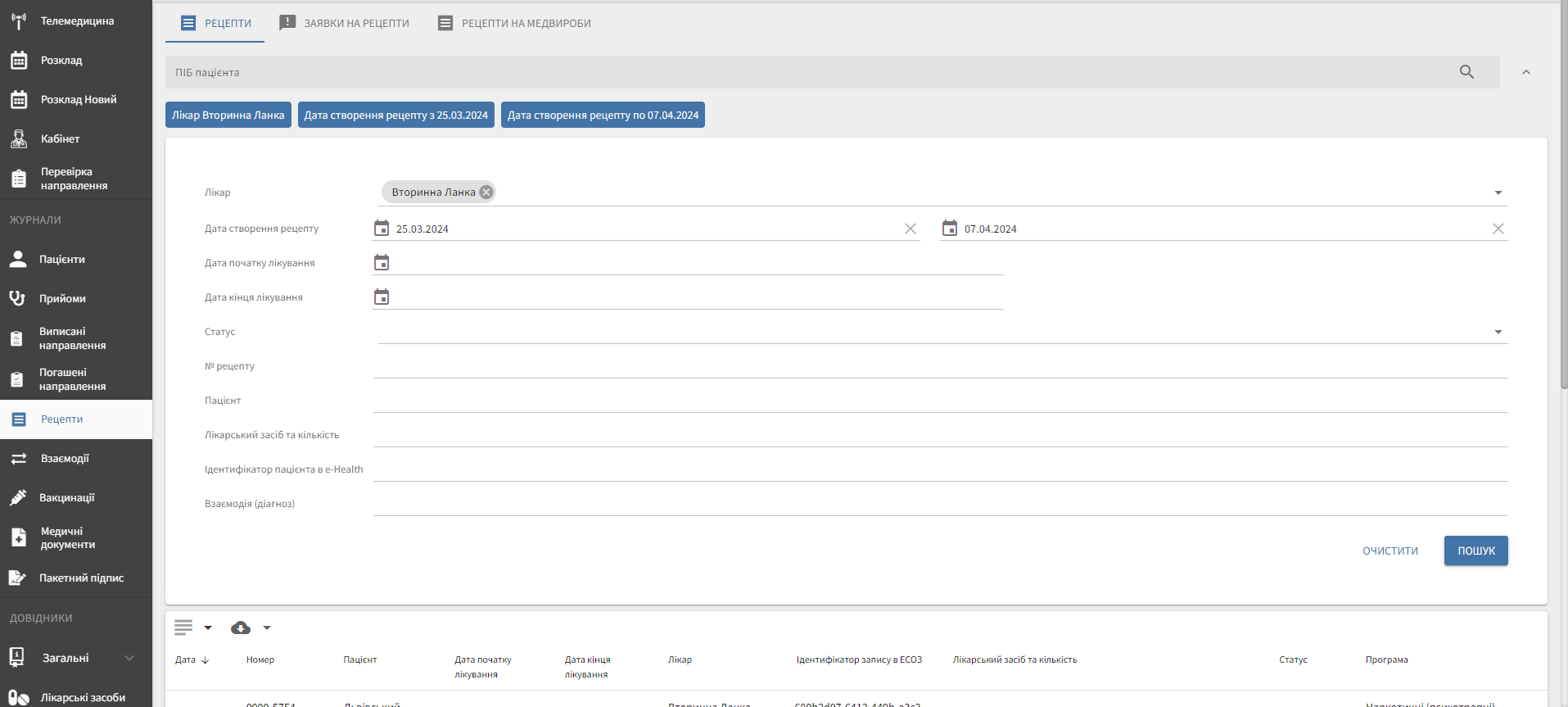Open Телемедицина in the sidebar
This screenshot has width=1568, height=707.
pyautogui.click(x=76, y=21)
